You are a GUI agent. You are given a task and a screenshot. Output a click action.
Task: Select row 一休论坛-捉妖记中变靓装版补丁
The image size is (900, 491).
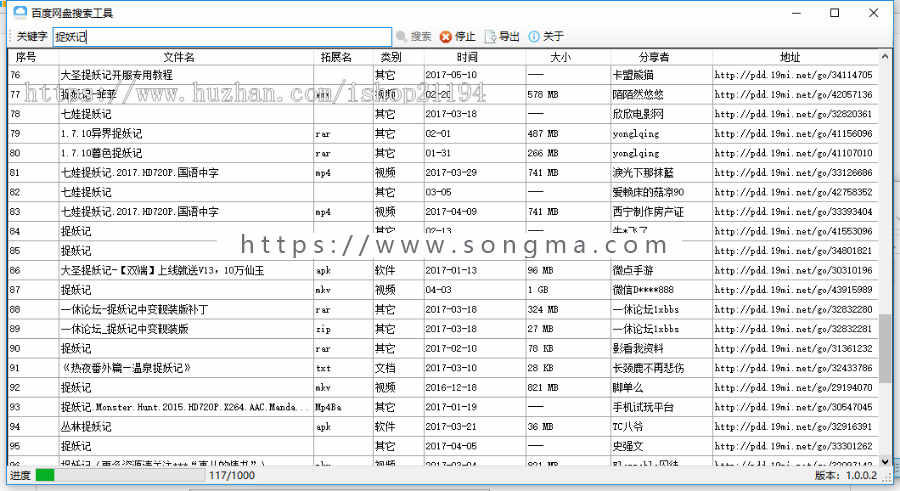(444, 309)
